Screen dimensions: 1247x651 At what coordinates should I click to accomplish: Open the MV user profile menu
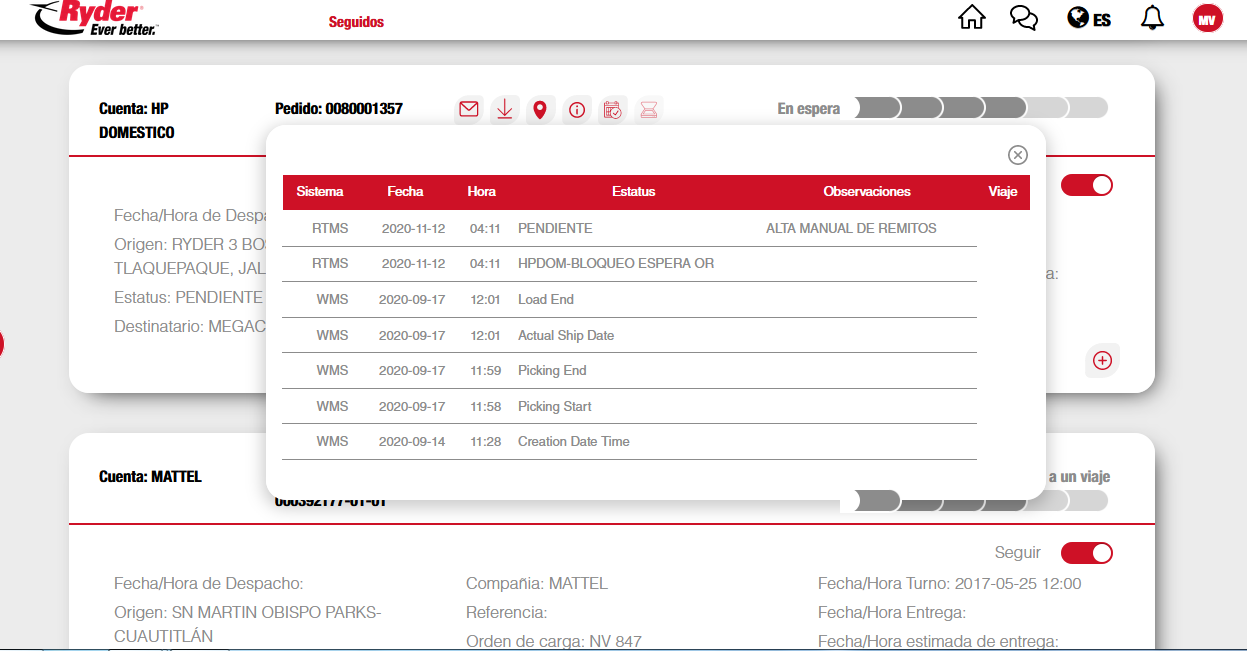point(1207,18)
